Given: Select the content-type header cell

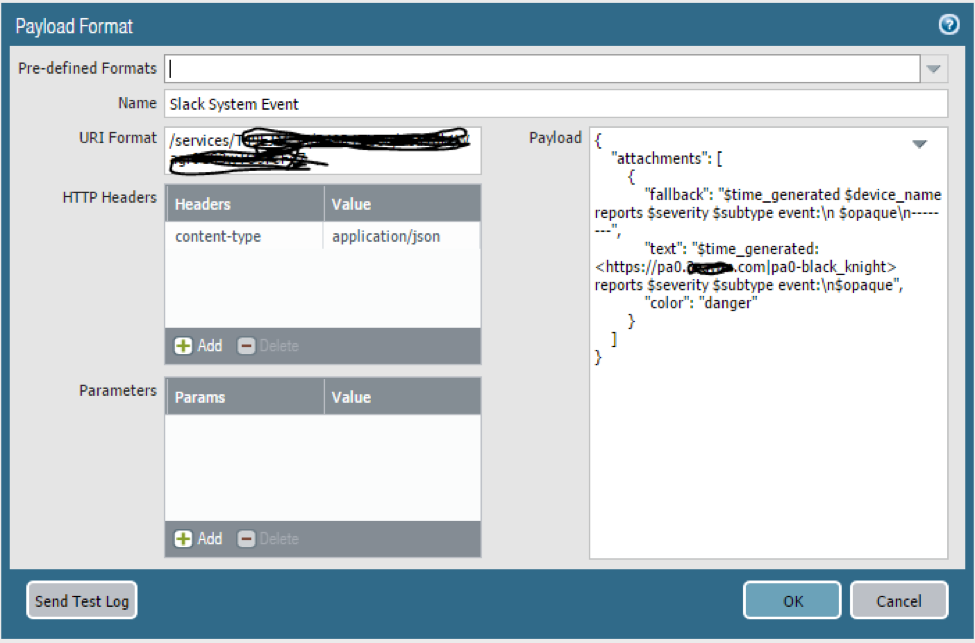Looking at the screenshot, I should (244, 236).
